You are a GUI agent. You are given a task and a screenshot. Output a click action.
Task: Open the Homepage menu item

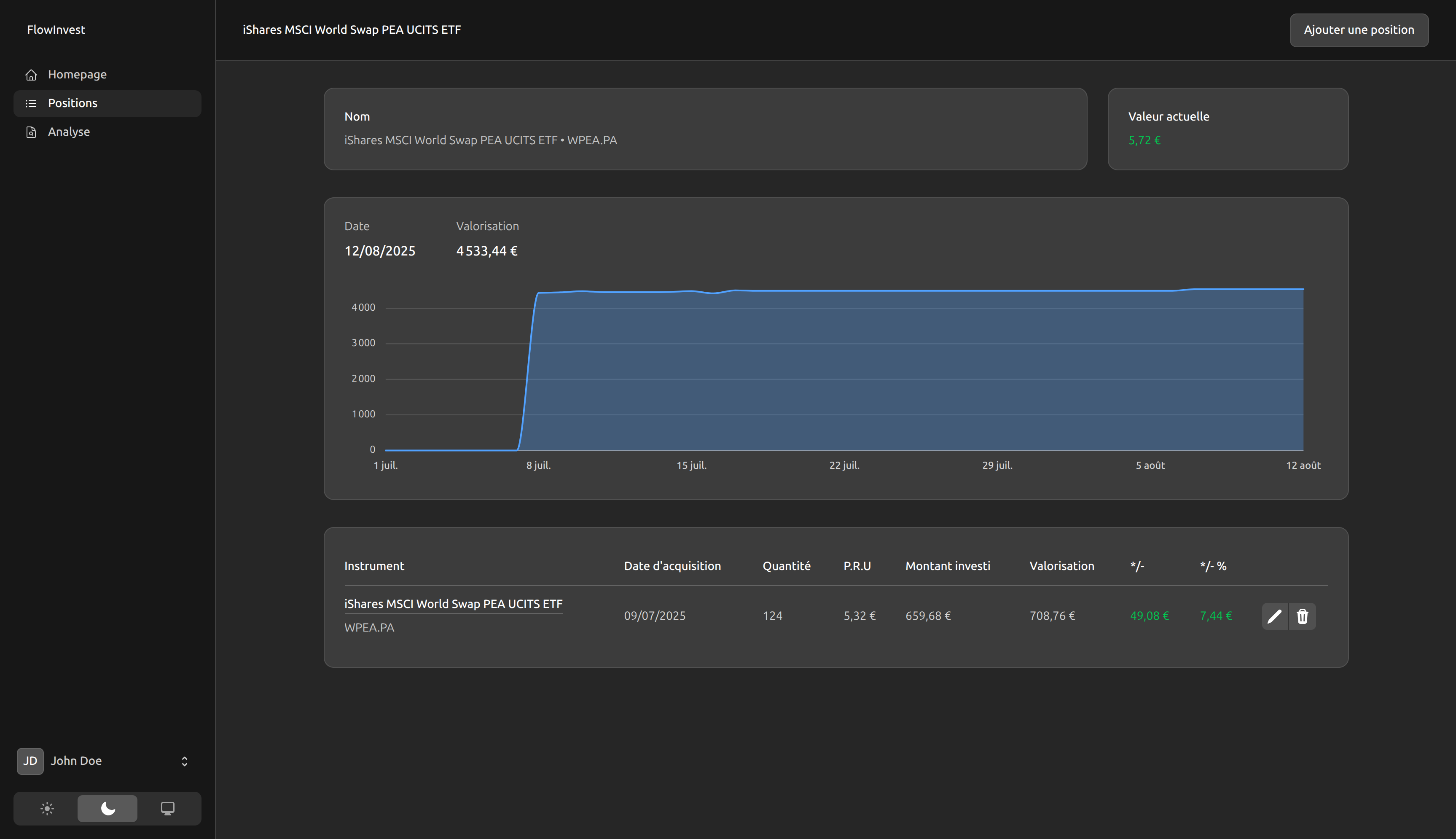point(77,75)
